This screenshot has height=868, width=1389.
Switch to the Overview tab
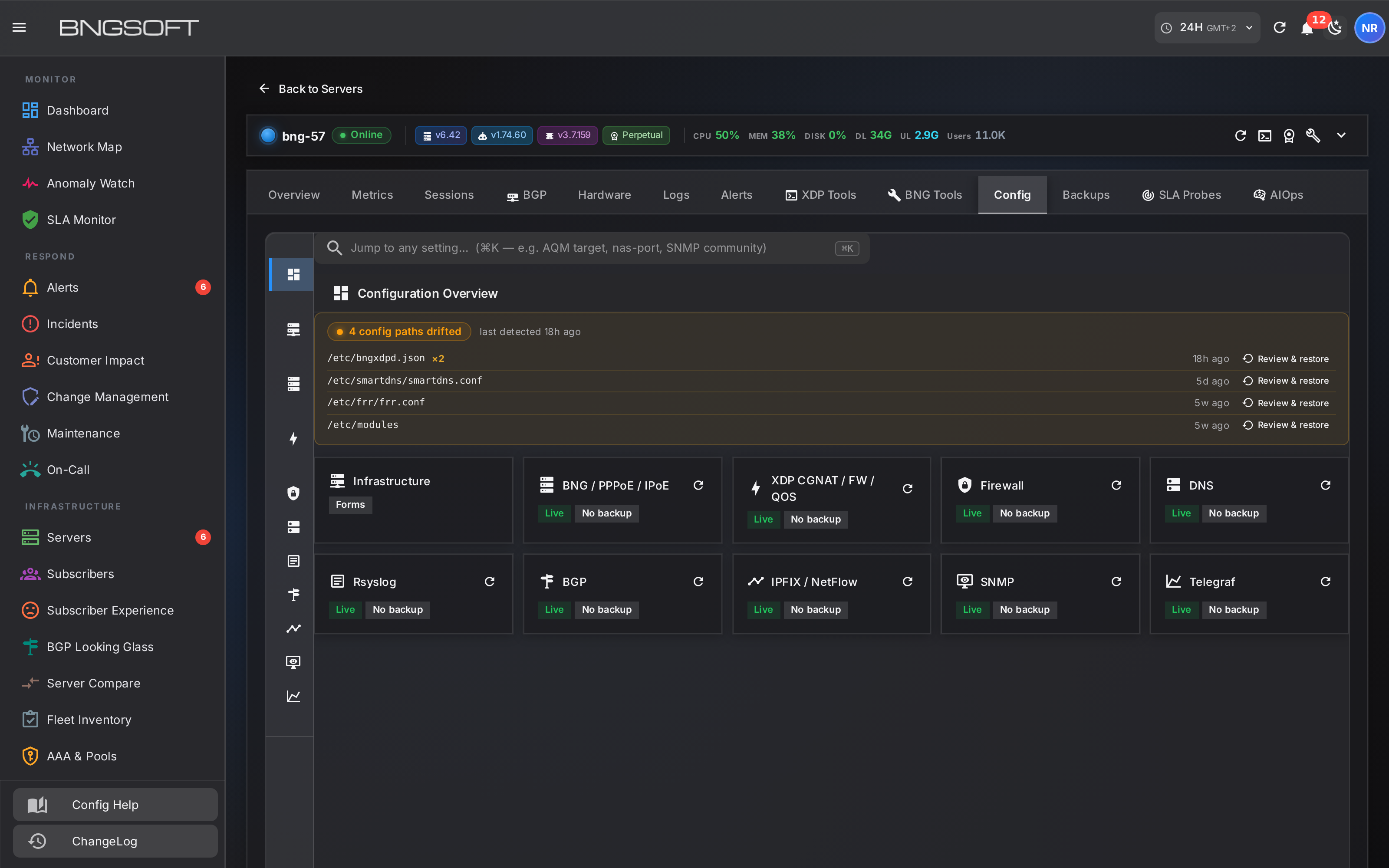pos(294,195)
